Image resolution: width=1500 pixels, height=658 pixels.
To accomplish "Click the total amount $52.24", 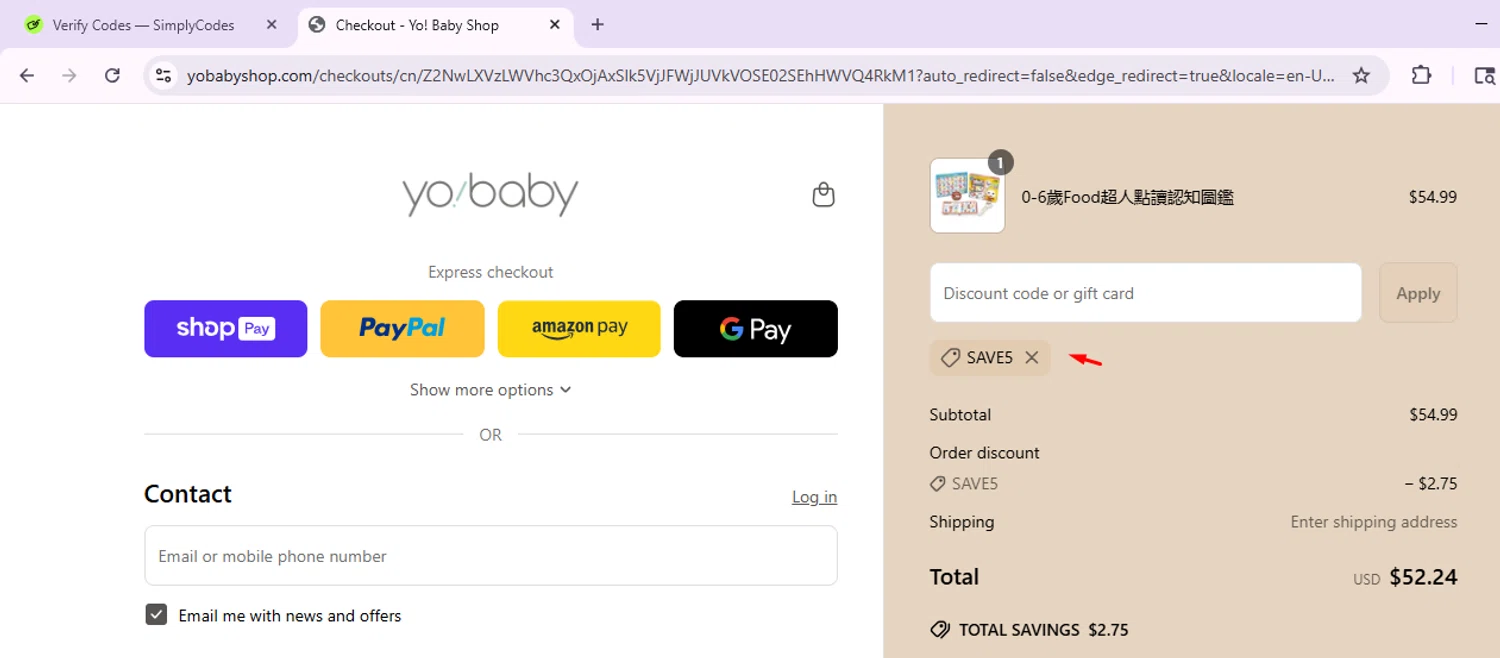I will [x=1423, y=577].
